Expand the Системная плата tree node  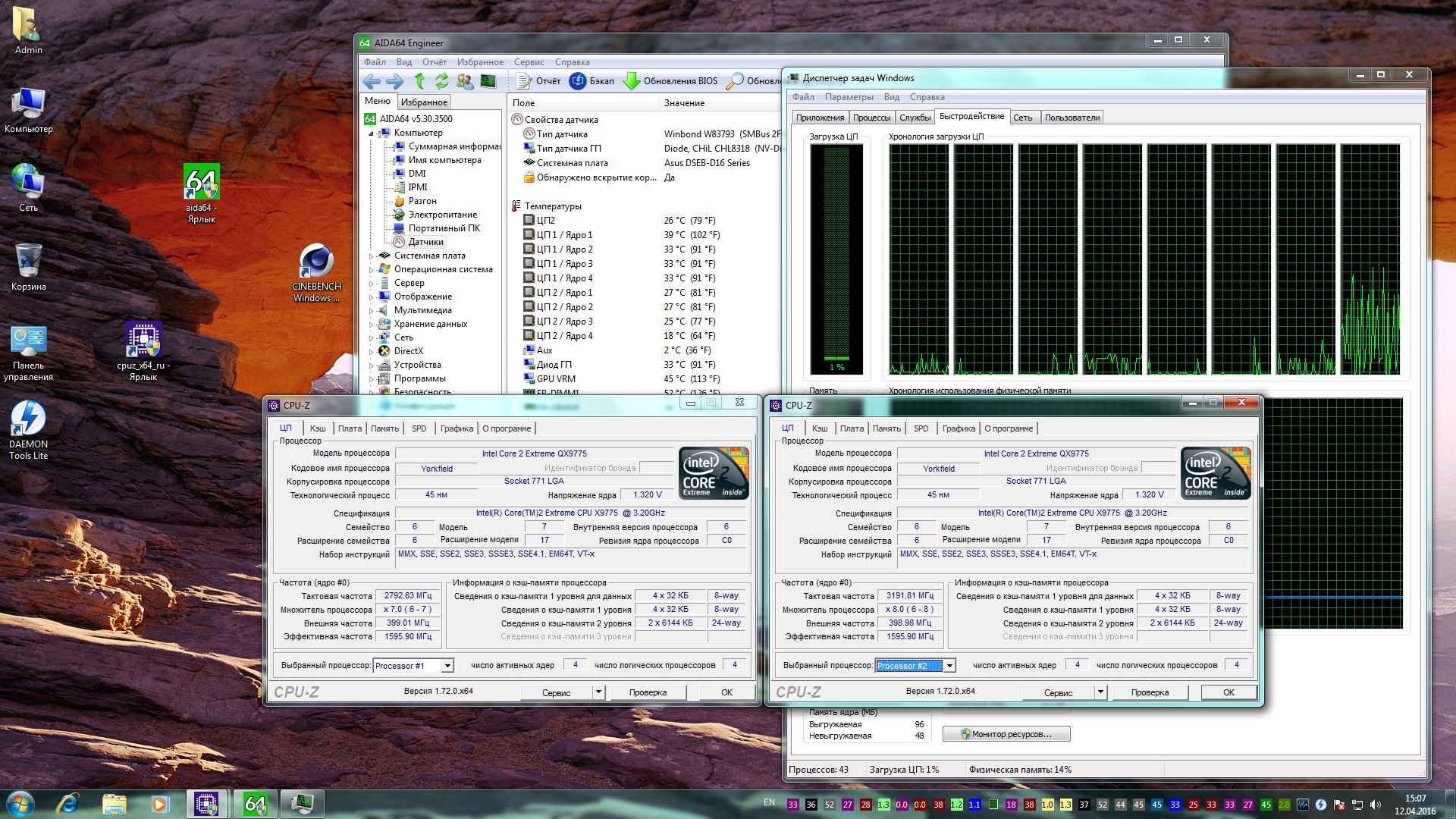tap(372, 256)
